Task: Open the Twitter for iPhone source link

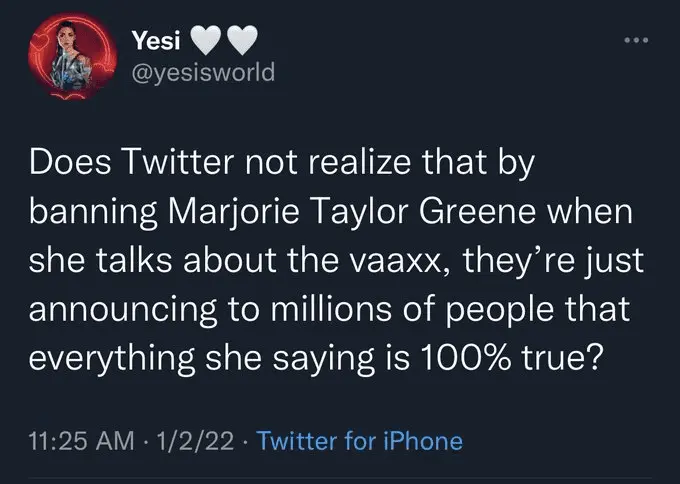Action: (360, 441)
